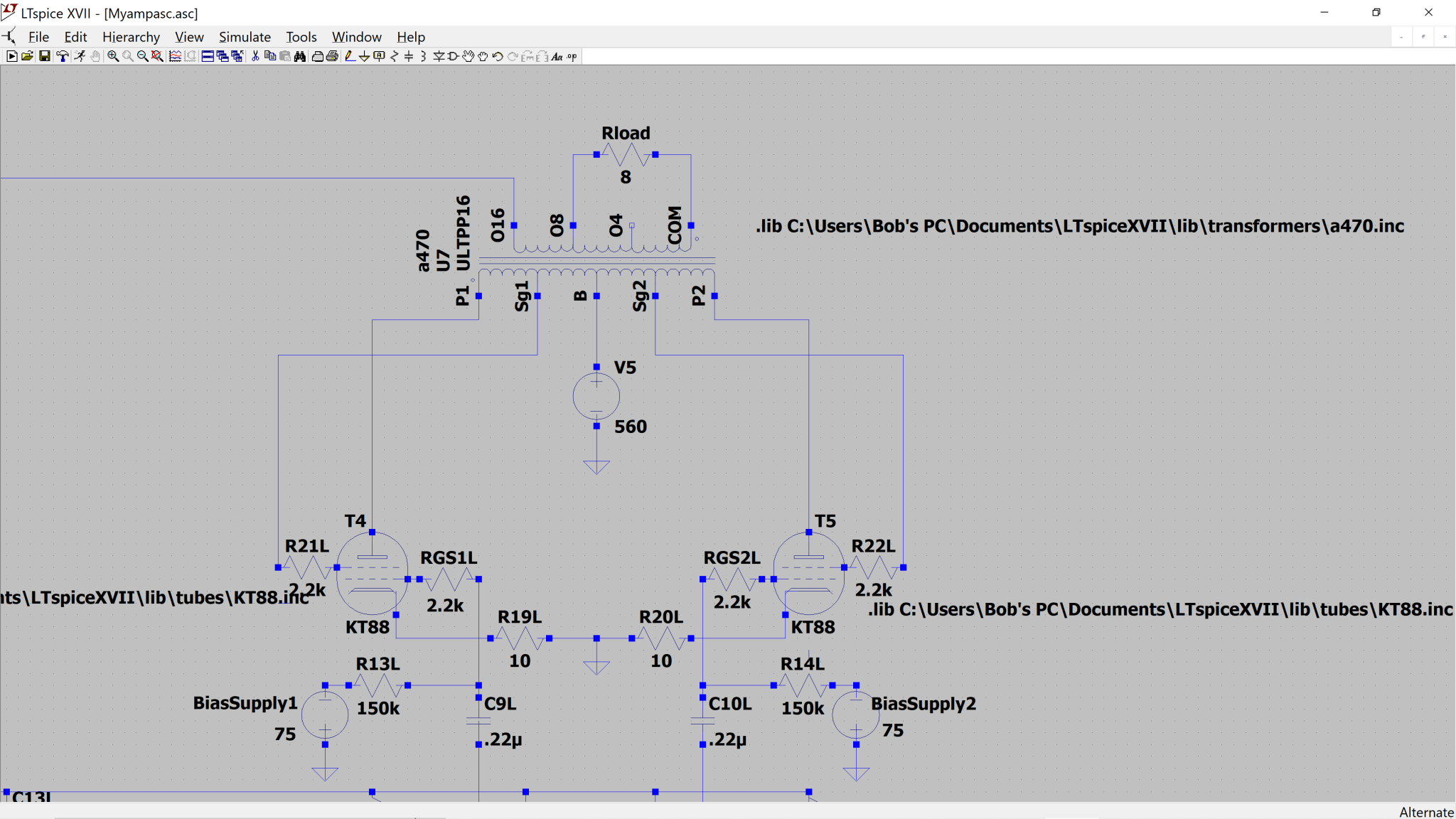Viewport: 1456px width, 819px height.
Task: Select the R19L resistor symbol
Action: 520,638
